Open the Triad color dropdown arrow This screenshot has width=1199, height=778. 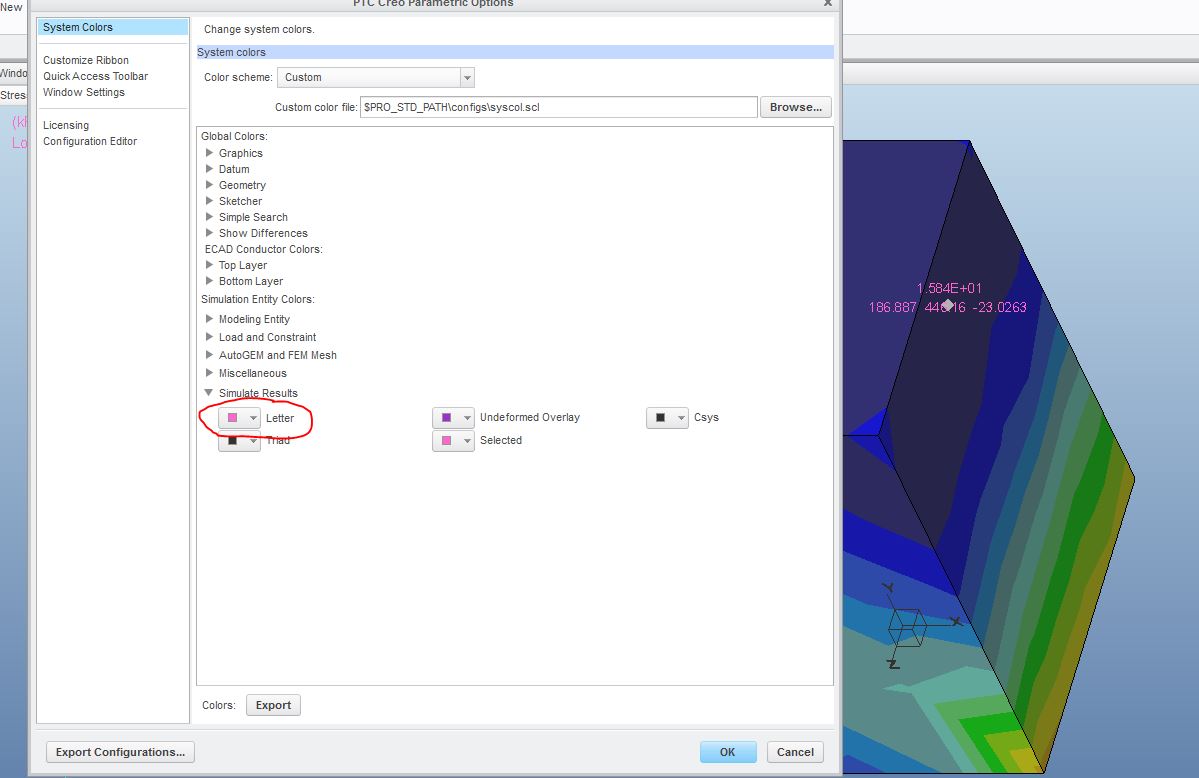(x=253, y=441)
